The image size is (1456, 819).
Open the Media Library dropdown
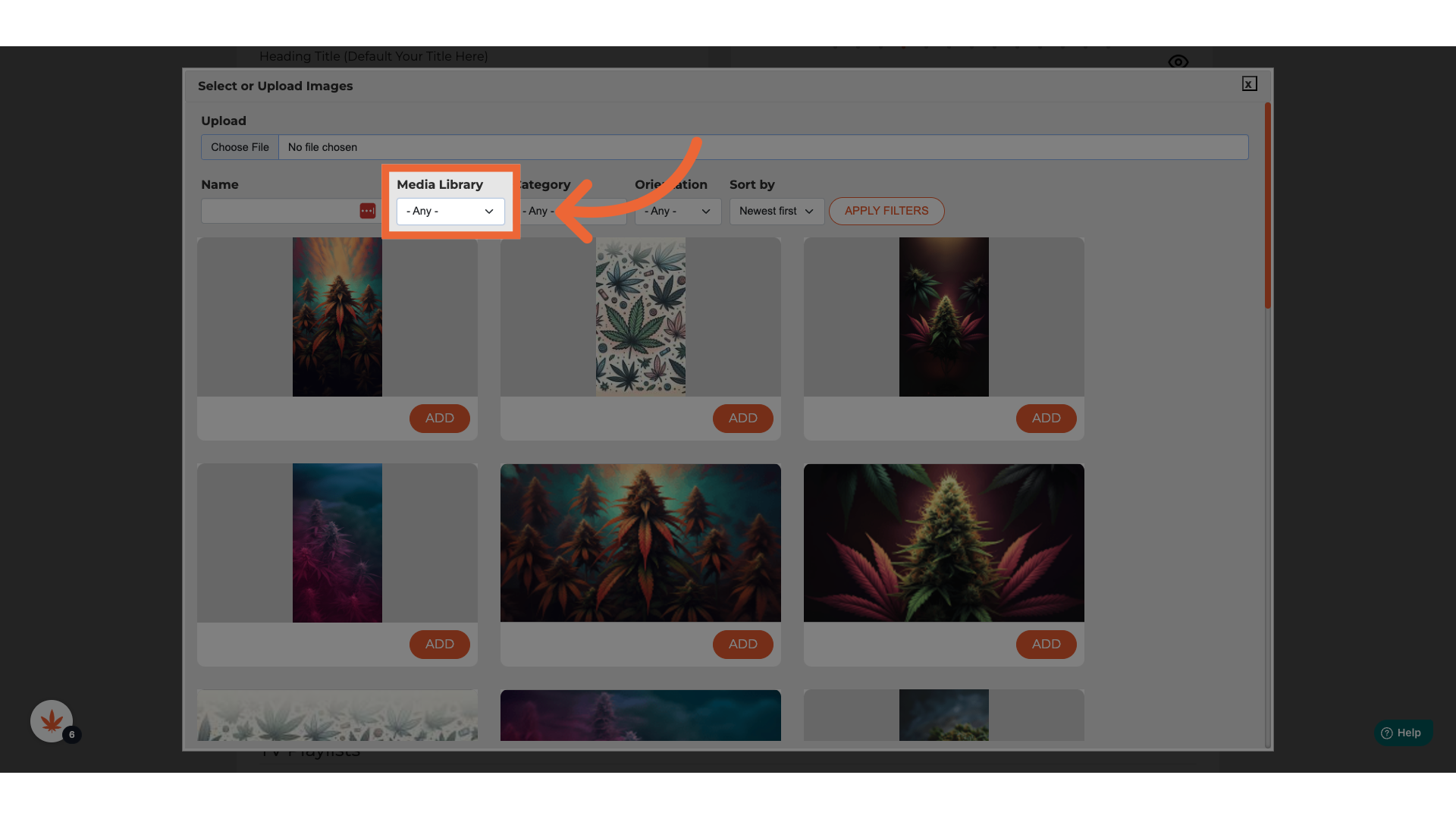coord(450,211)
